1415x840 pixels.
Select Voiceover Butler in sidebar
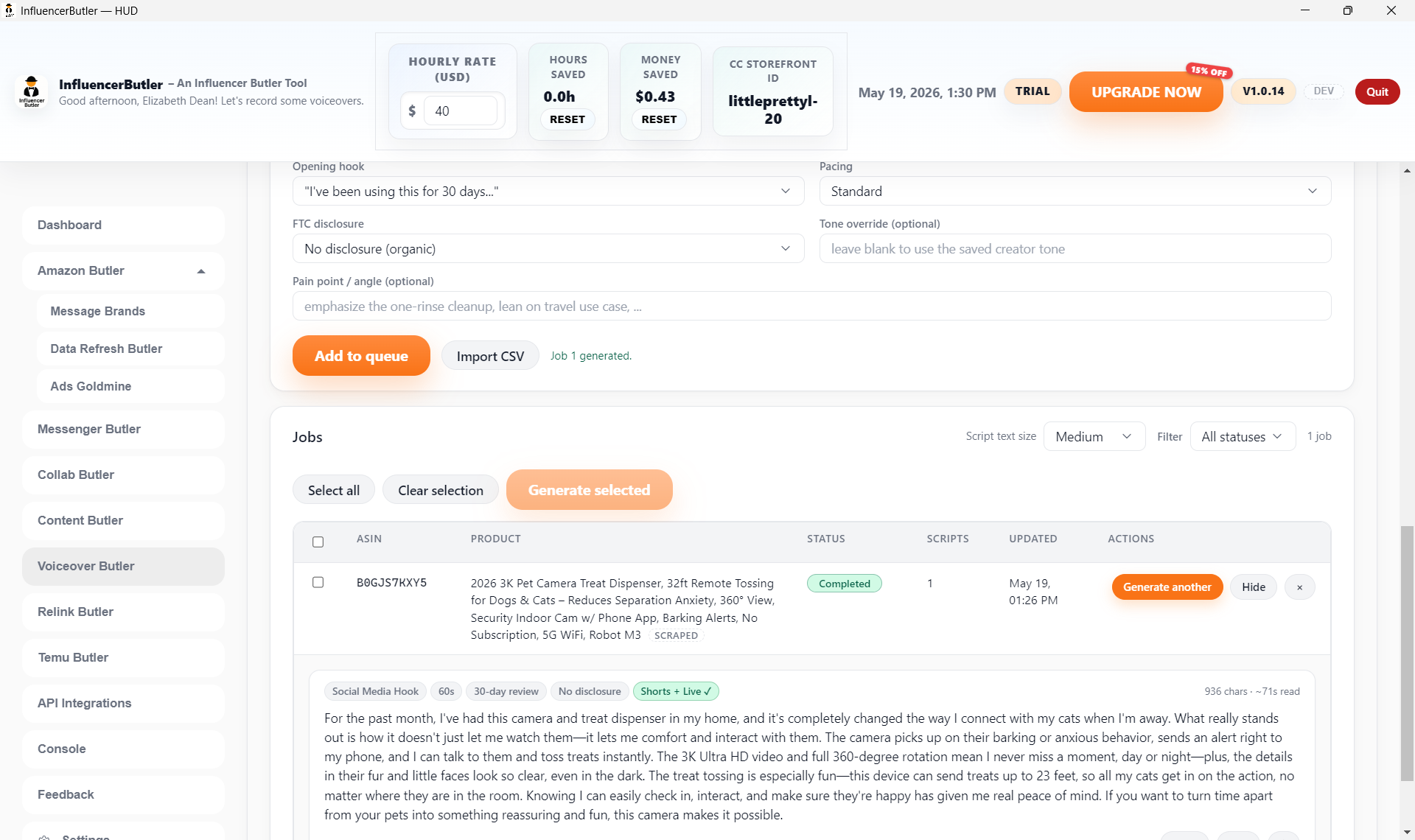(x=123, y=566)
